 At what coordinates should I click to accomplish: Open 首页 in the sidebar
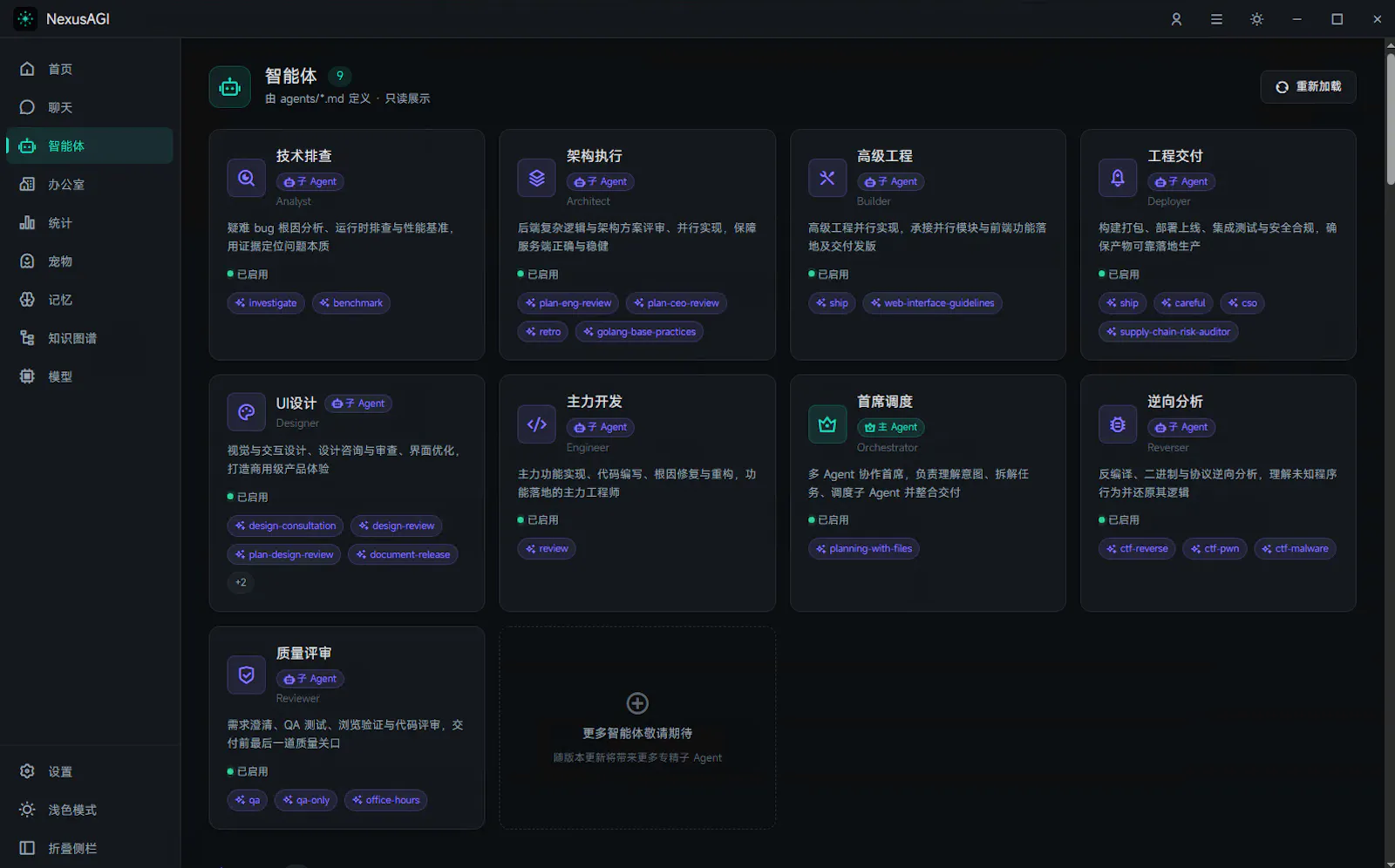(90, 69)
